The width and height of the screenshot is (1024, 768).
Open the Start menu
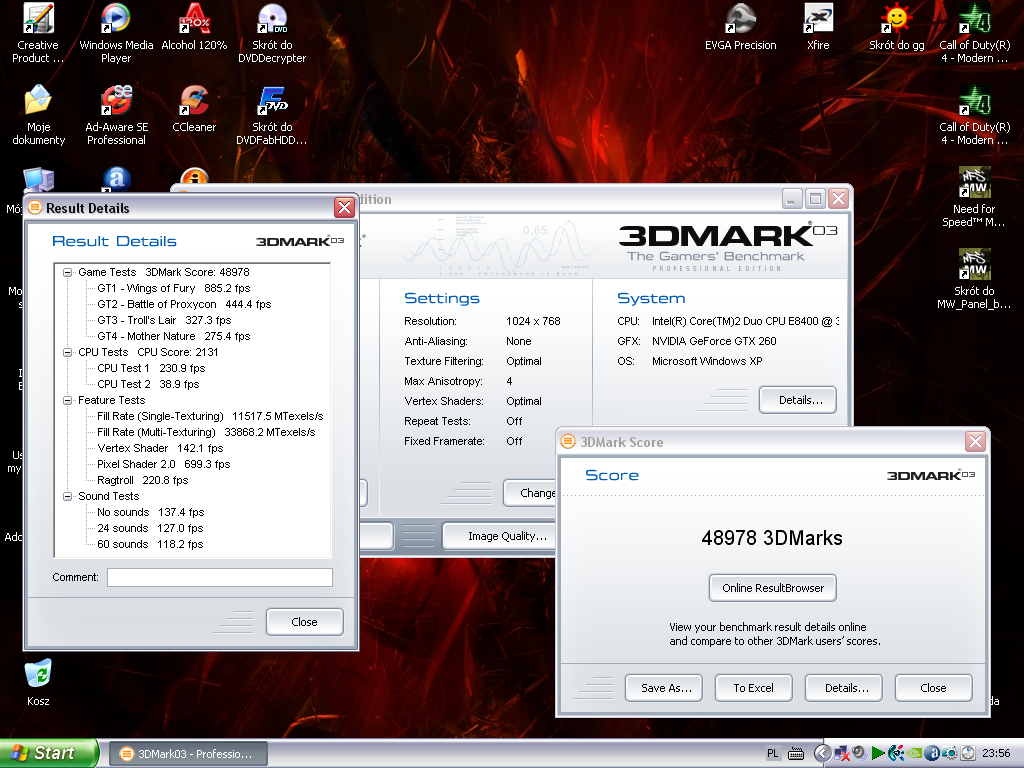pos(48,753)
